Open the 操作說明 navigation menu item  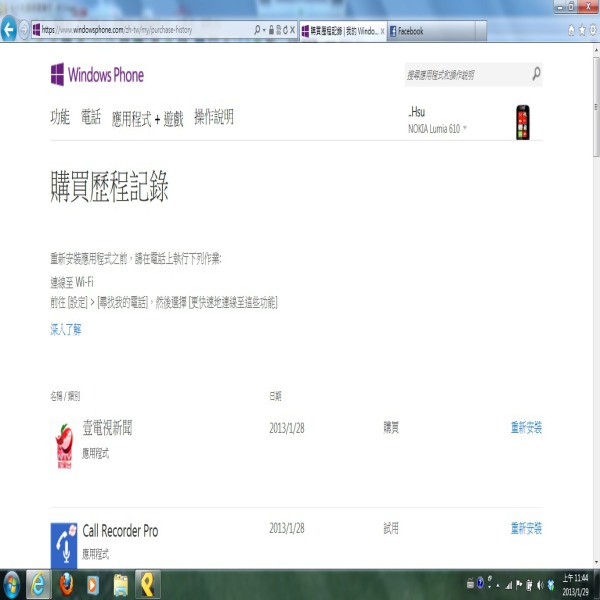pyautogui.click(x=214, y=117)
